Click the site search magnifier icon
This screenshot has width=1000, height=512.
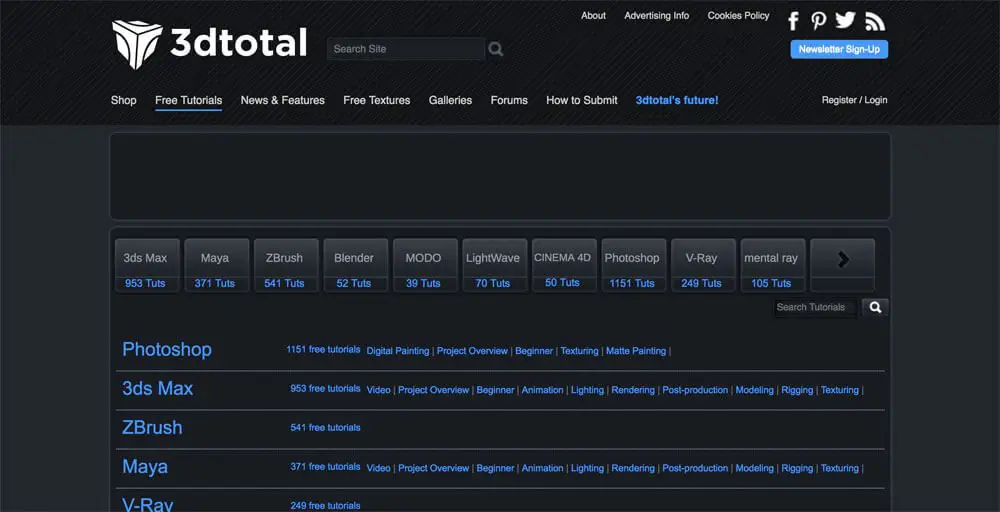point(496,48)
